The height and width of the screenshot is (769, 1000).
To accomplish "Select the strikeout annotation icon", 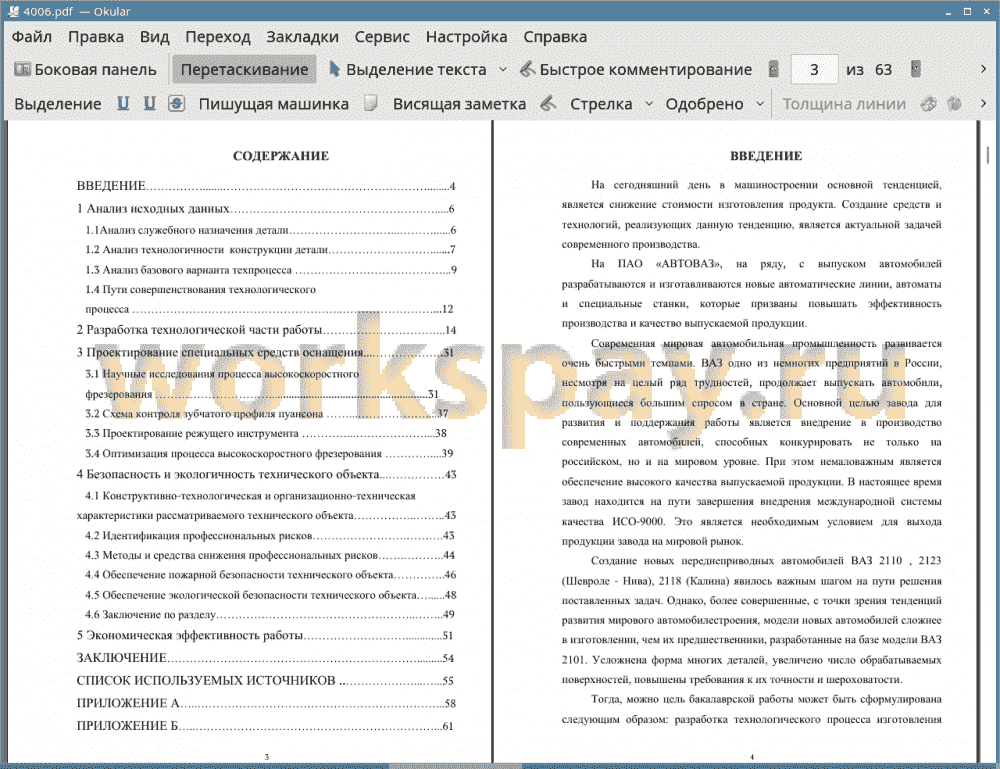I will point(177,103).
